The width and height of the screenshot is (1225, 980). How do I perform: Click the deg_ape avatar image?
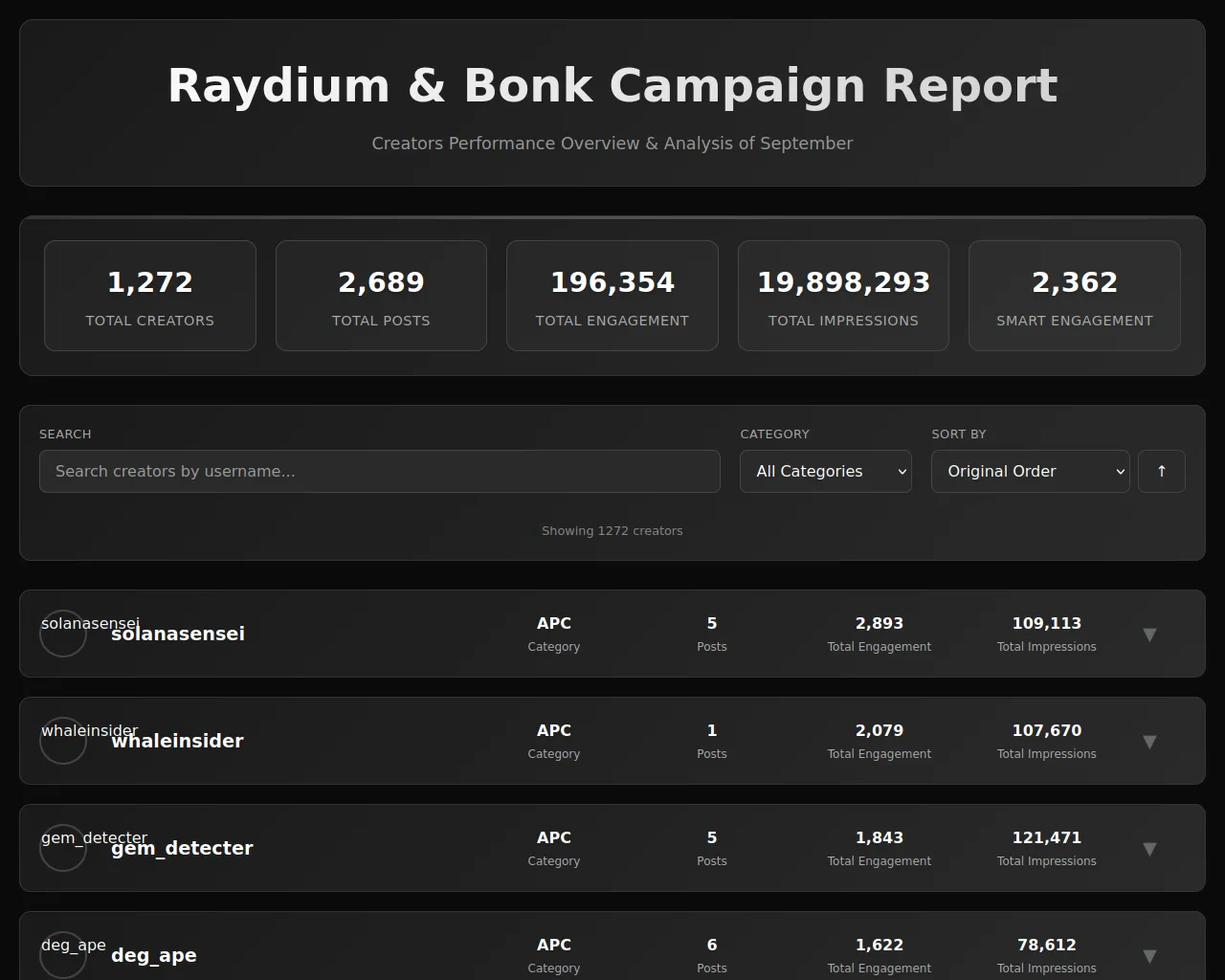click(x=63, y=955)
